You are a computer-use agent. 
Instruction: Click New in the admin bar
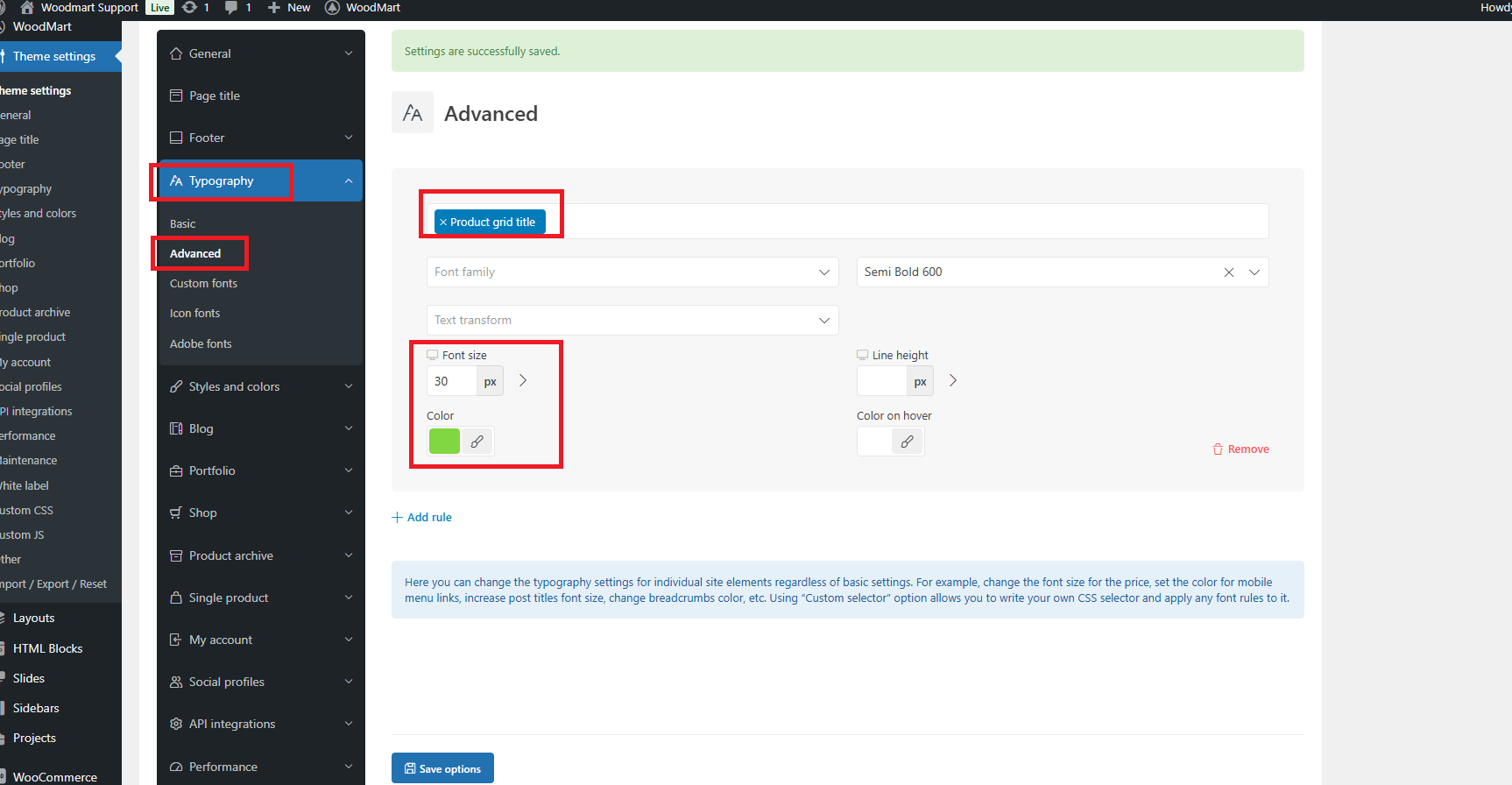[x=289, y=8]
